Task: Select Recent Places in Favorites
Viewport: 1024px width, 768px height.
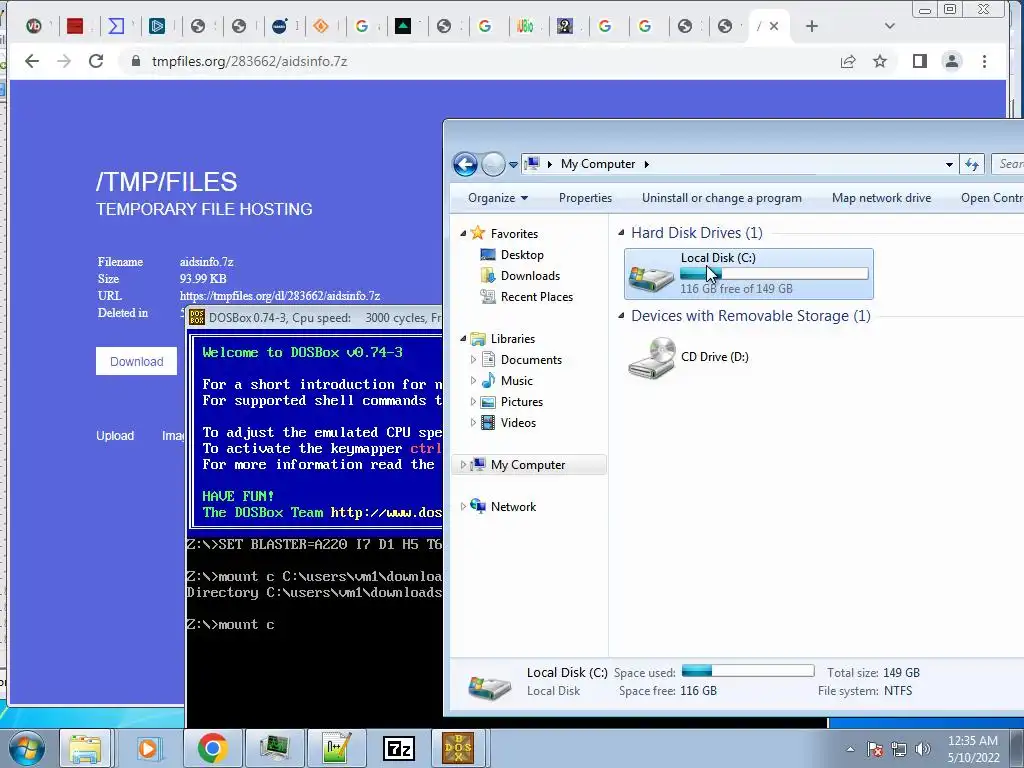Action: click(x=536, y=296)
